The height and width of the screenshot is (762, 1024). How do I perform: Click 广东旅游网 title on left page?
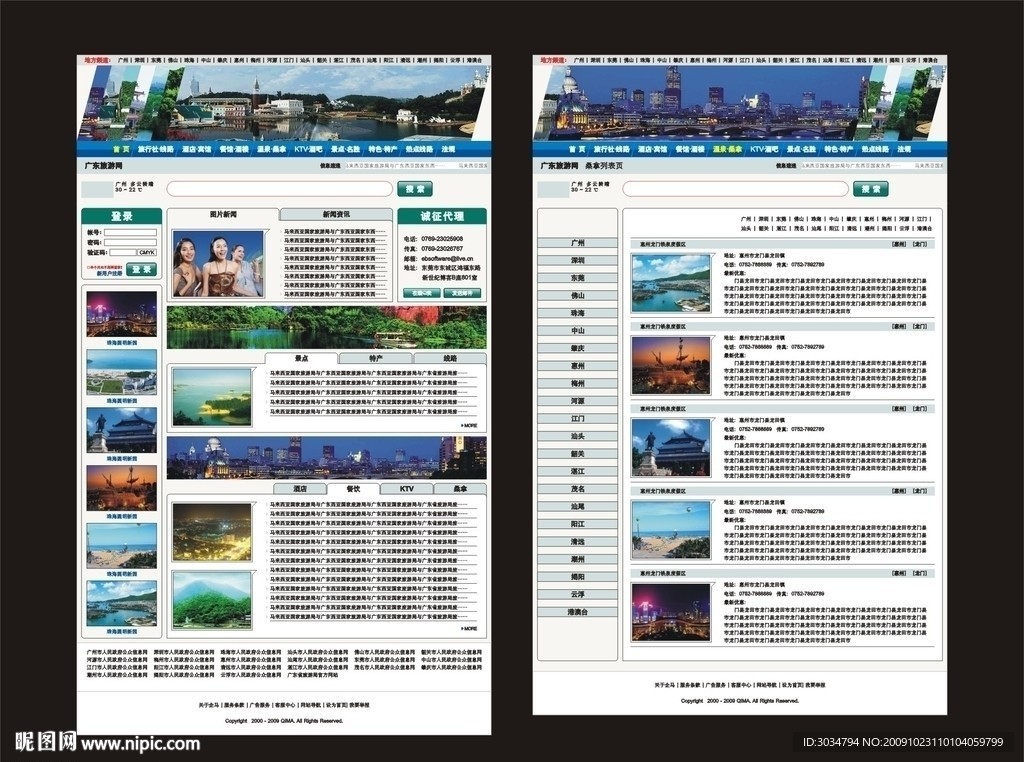point(103,166)
